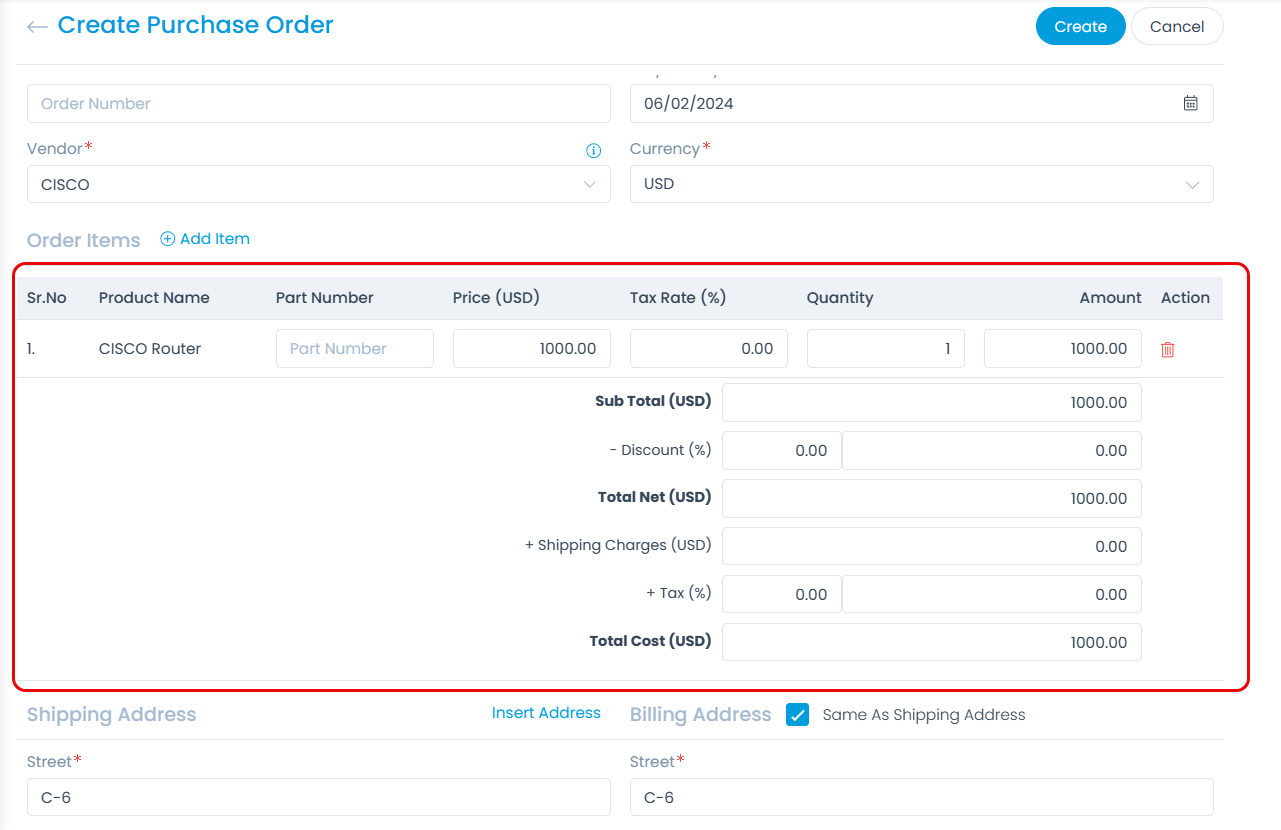Click the plus icon next to Add Item
The image size is (1281, 830).
[167, 239]
